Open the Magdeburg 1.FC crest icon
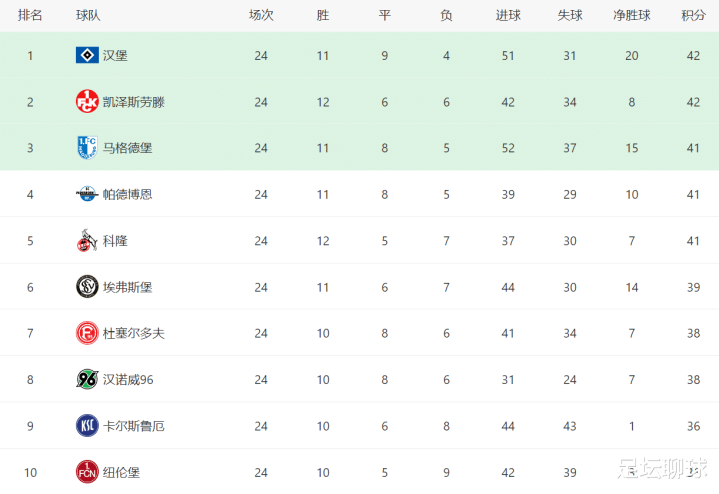Image resolution: width=719 pixels, height=494 pixels. click(87, 148)
